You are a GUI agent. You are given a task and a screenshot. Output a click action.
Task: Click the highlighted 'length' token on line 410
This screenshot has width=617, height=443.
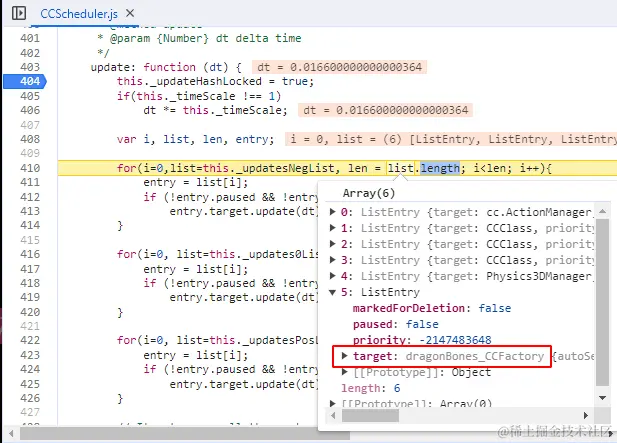[440, 168]
